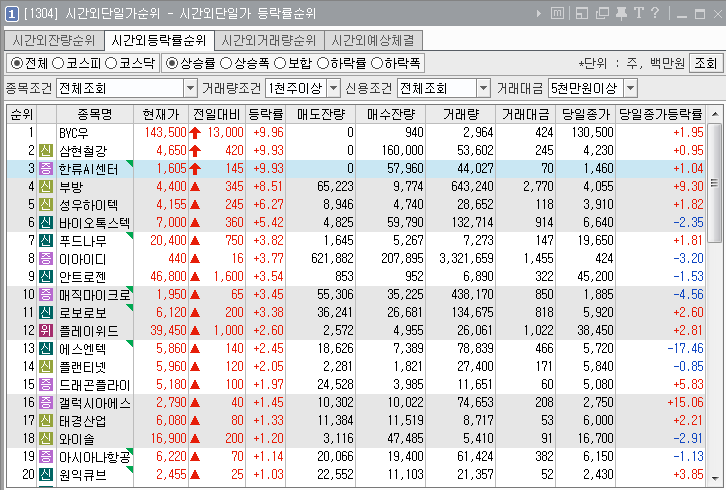Click the 당일종가 column header
The image size is (726, 490).
(586, 114)
